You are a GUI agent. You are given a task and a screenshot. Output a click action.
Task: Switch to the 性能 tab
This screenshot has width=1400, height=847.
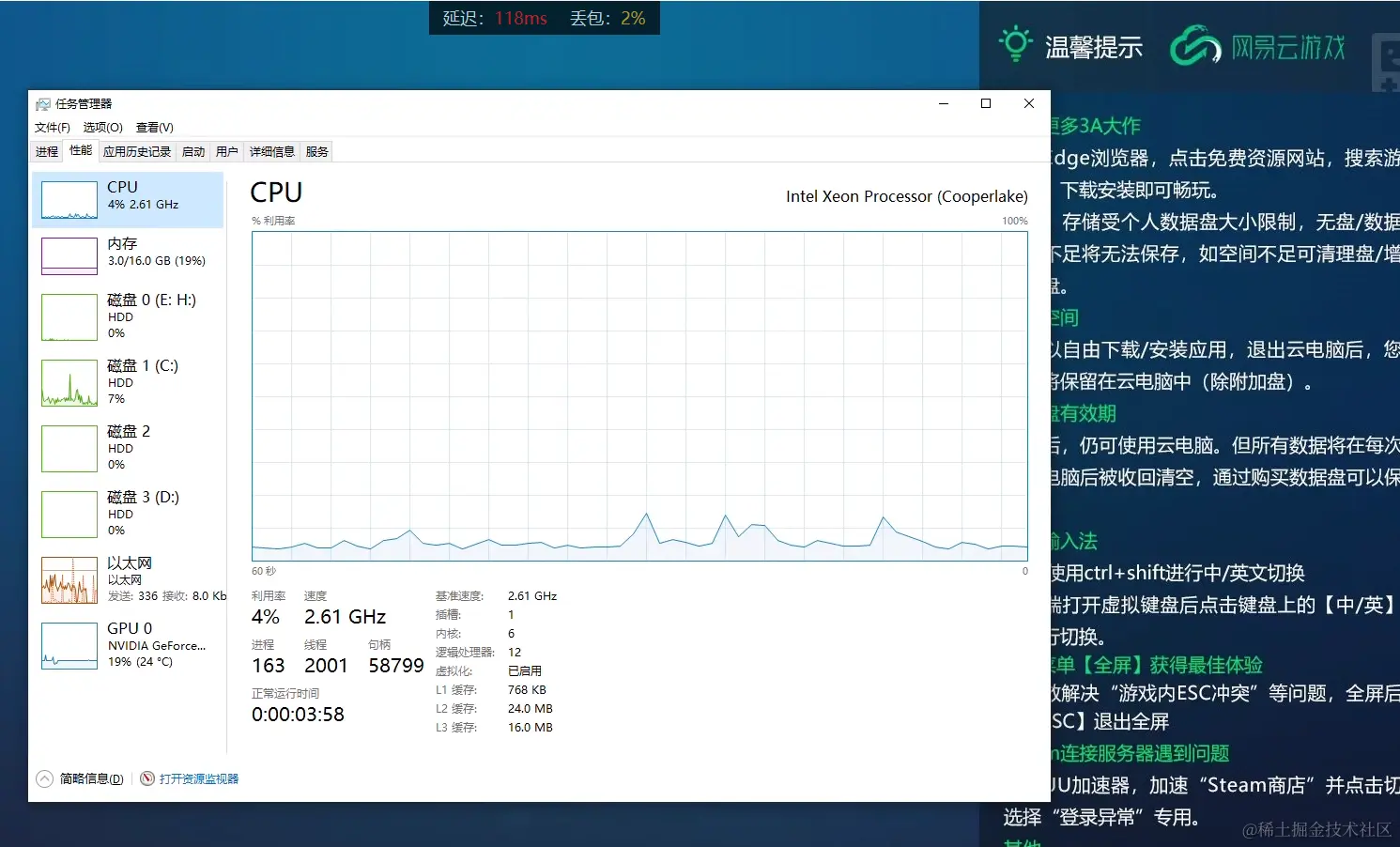tap(81, 150)
